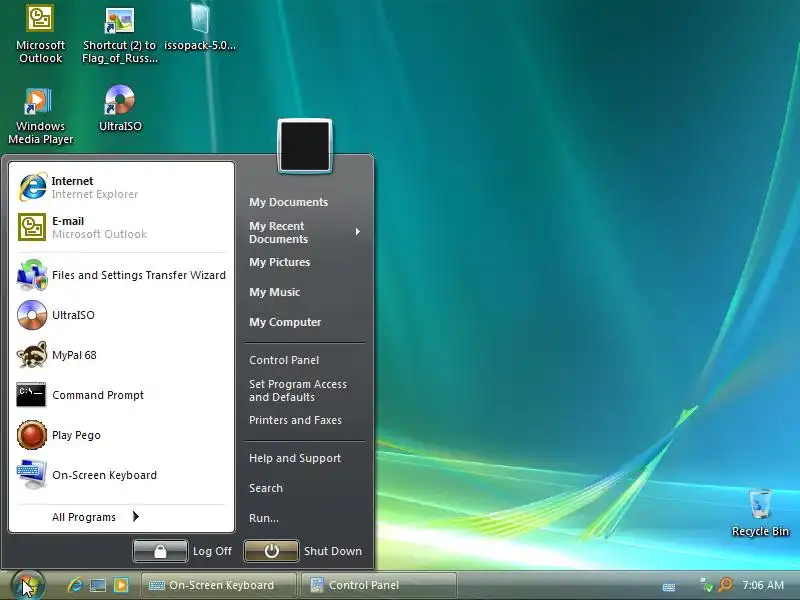Start Play Pego
Screen dimensions: 800x600
click(121, 435)
